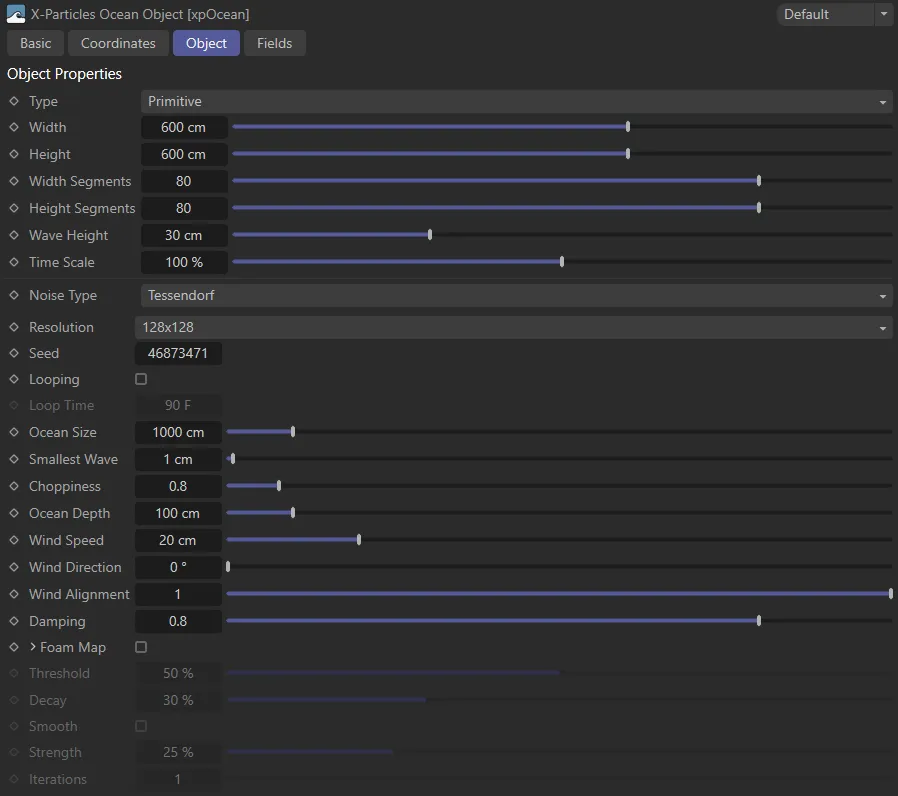The image size is (898, 796).
Task: Enable the Foam Map checkbox
Action: pyautogui.click(x=140, y=647)
